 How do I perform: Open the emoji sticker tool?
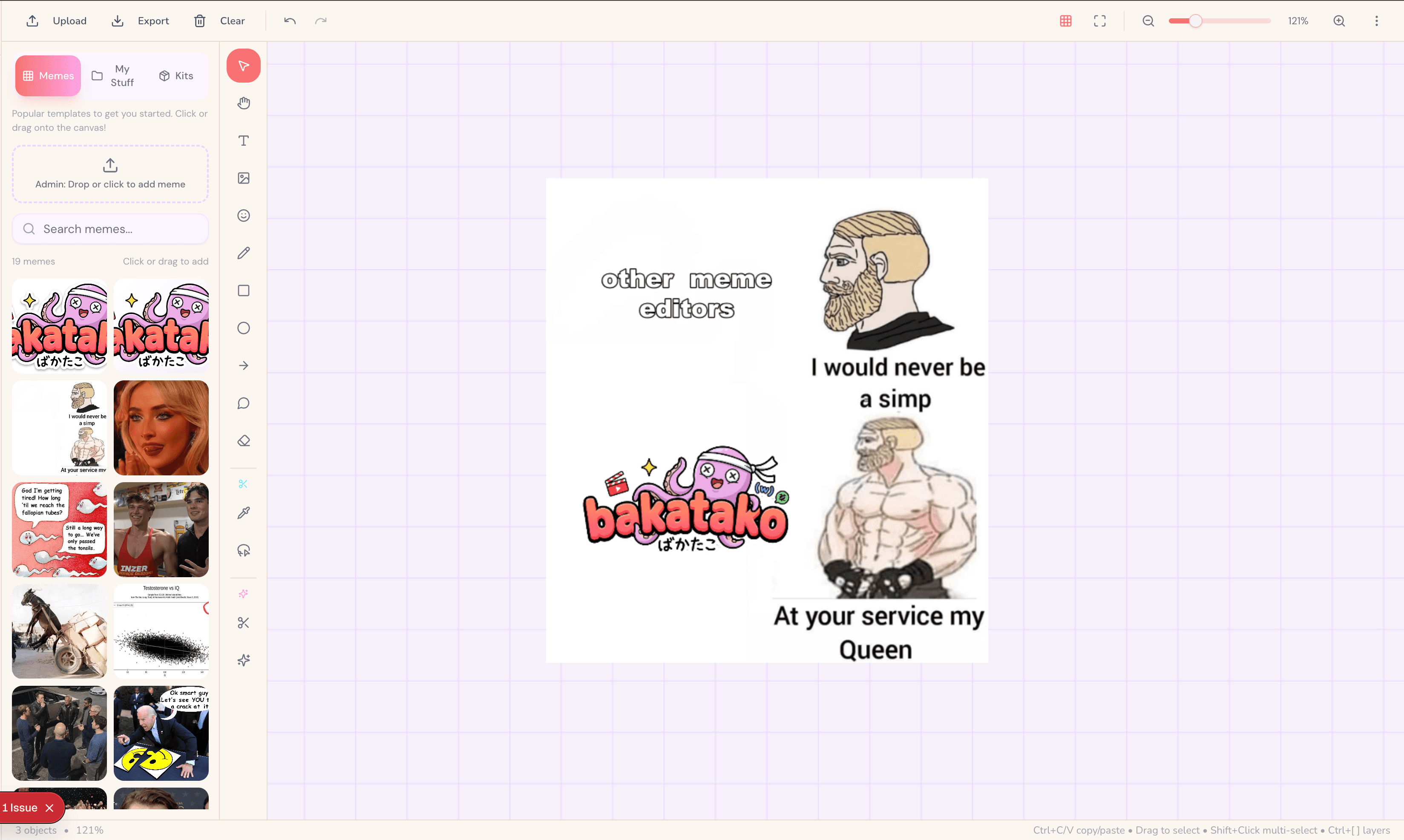(243, 216)
